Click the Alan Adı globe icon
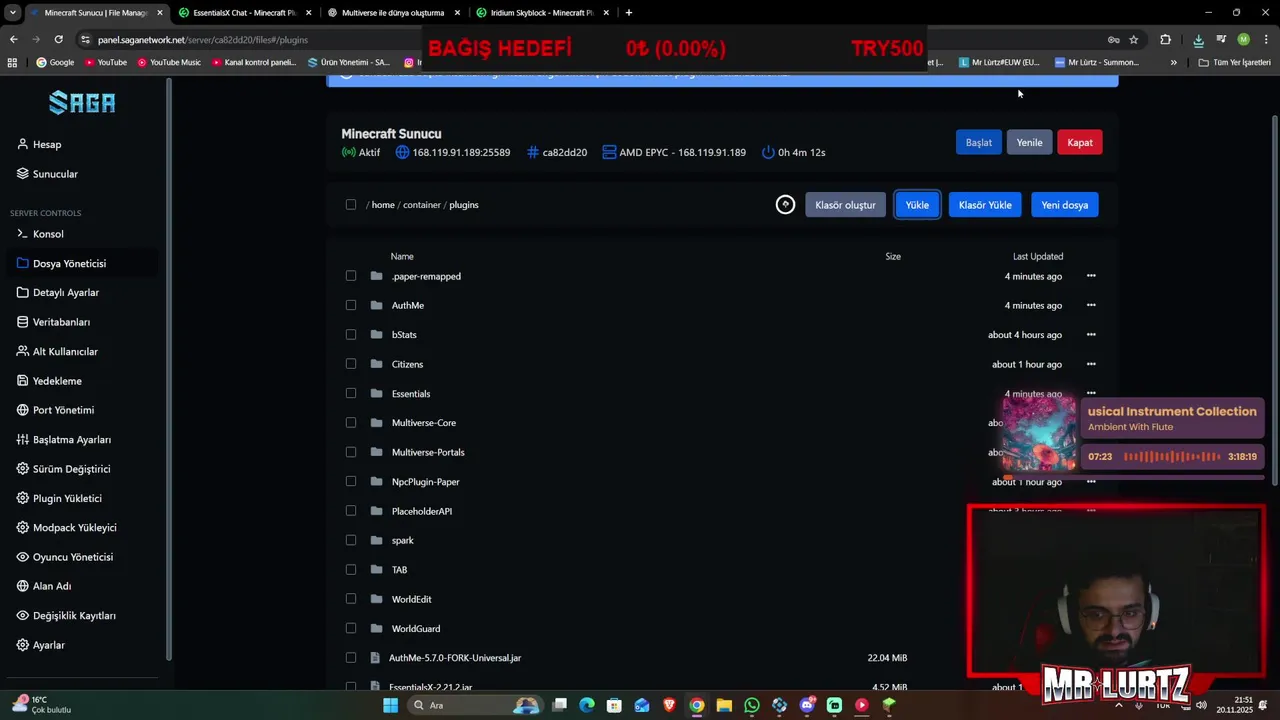The width and height of the screenshot is (1280, 720). coord(23,586)
